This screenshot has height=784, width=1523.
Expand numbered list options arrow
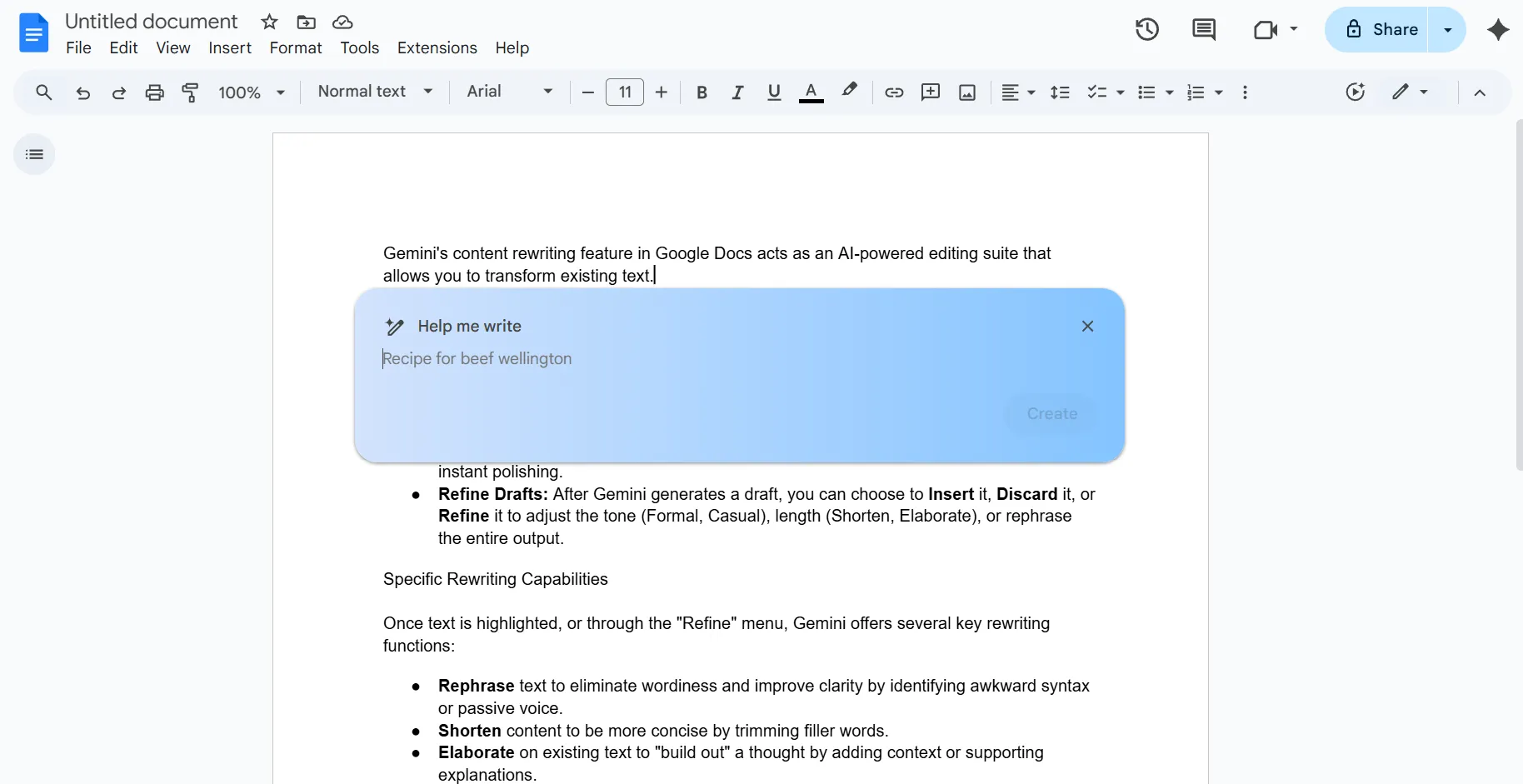pyautogui.click(x=1219, y=92)
